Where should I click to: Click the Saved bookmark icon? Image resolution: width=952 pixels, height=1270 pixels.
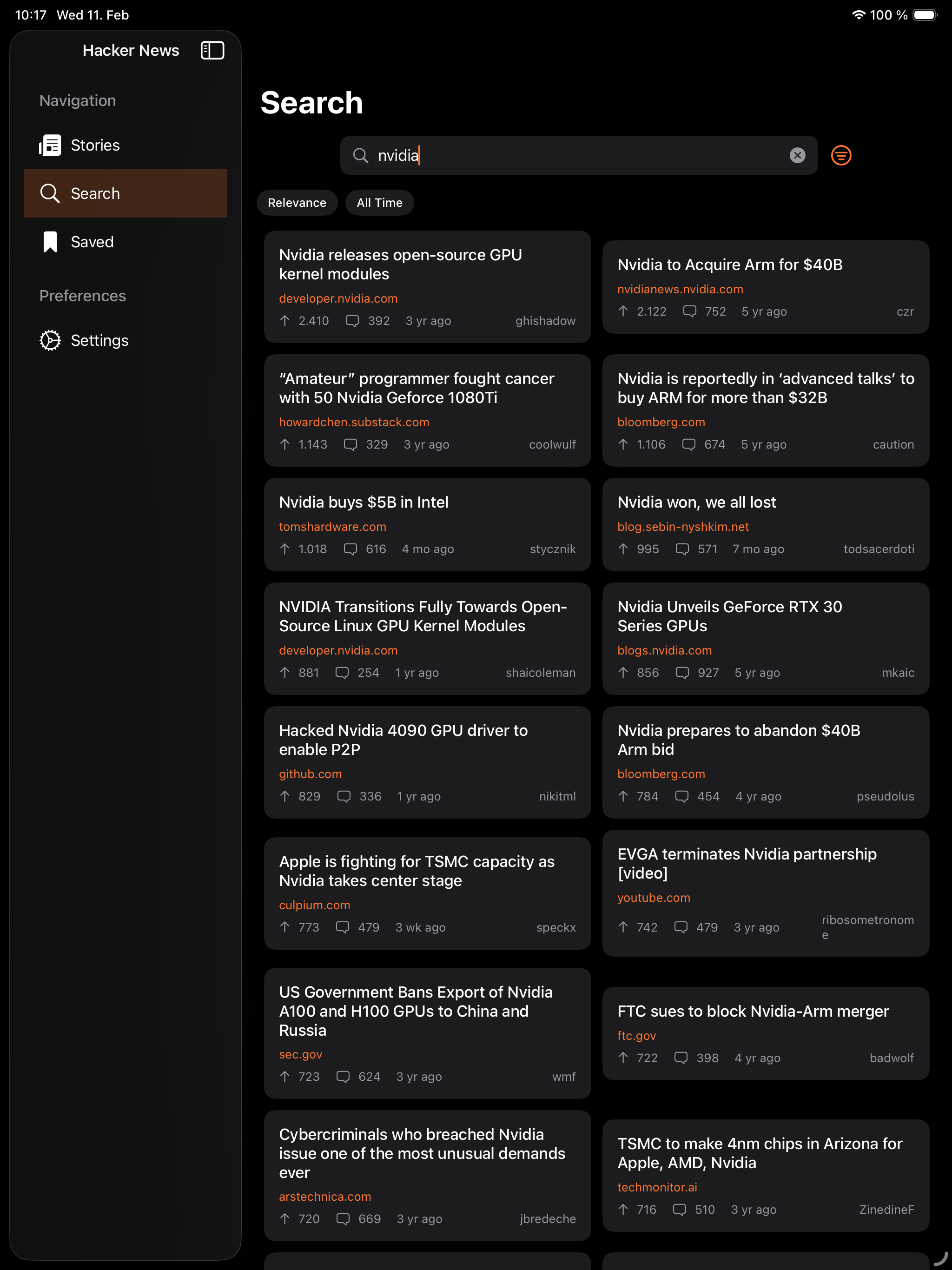point(50,242)
